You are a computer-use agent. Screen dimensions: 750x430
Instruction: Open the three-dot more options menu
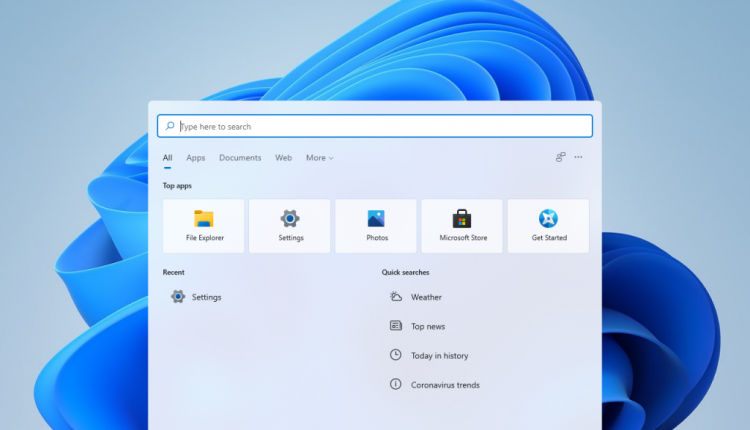tap(578, 157)
